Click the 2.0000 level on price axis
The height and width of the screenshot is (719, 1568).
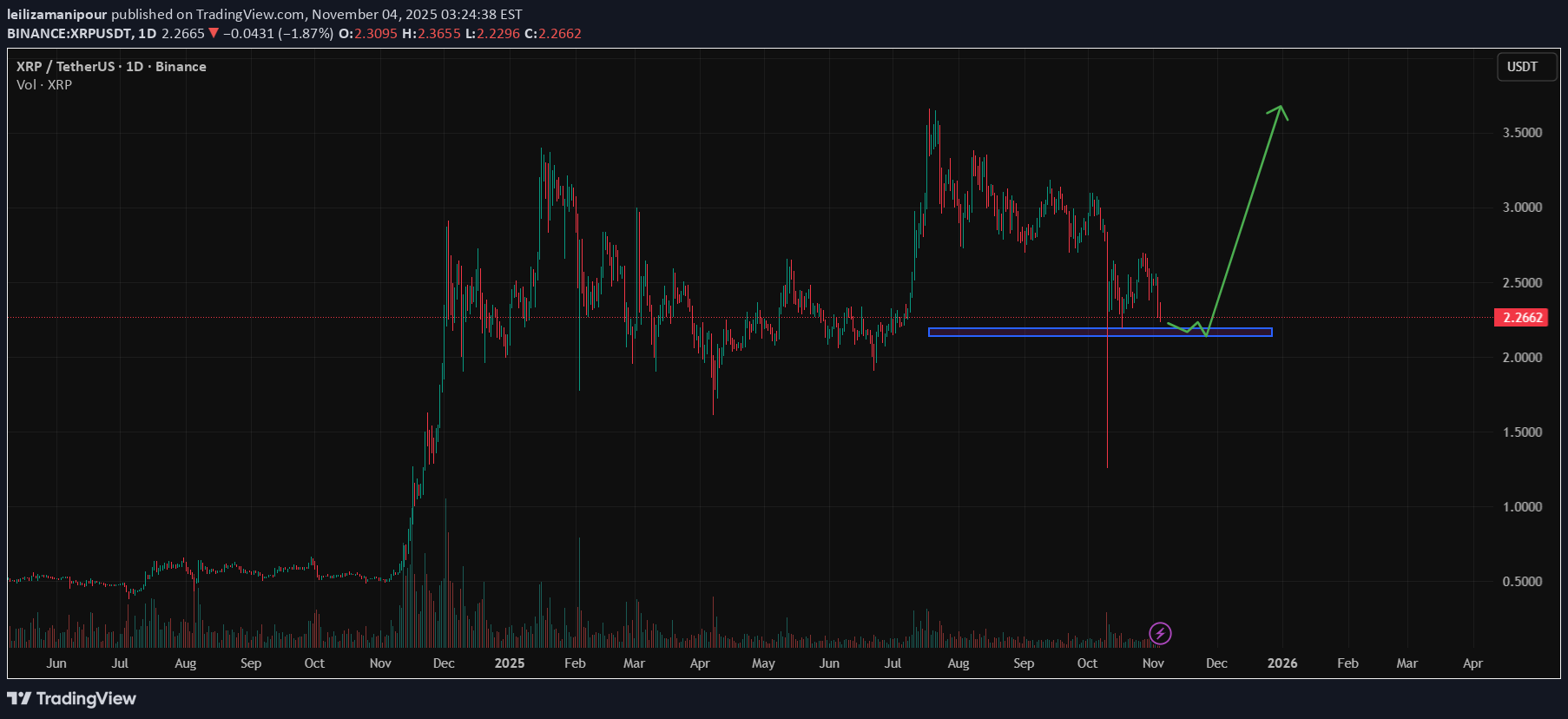pos(1522,358)
